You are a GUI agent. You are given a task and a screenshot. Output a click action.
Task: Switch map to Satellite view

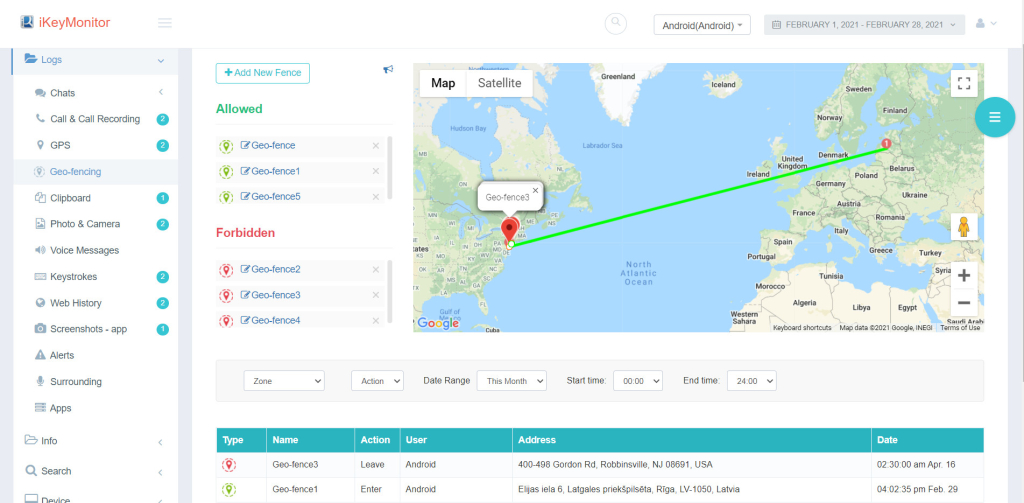click(x=500, y=83)
